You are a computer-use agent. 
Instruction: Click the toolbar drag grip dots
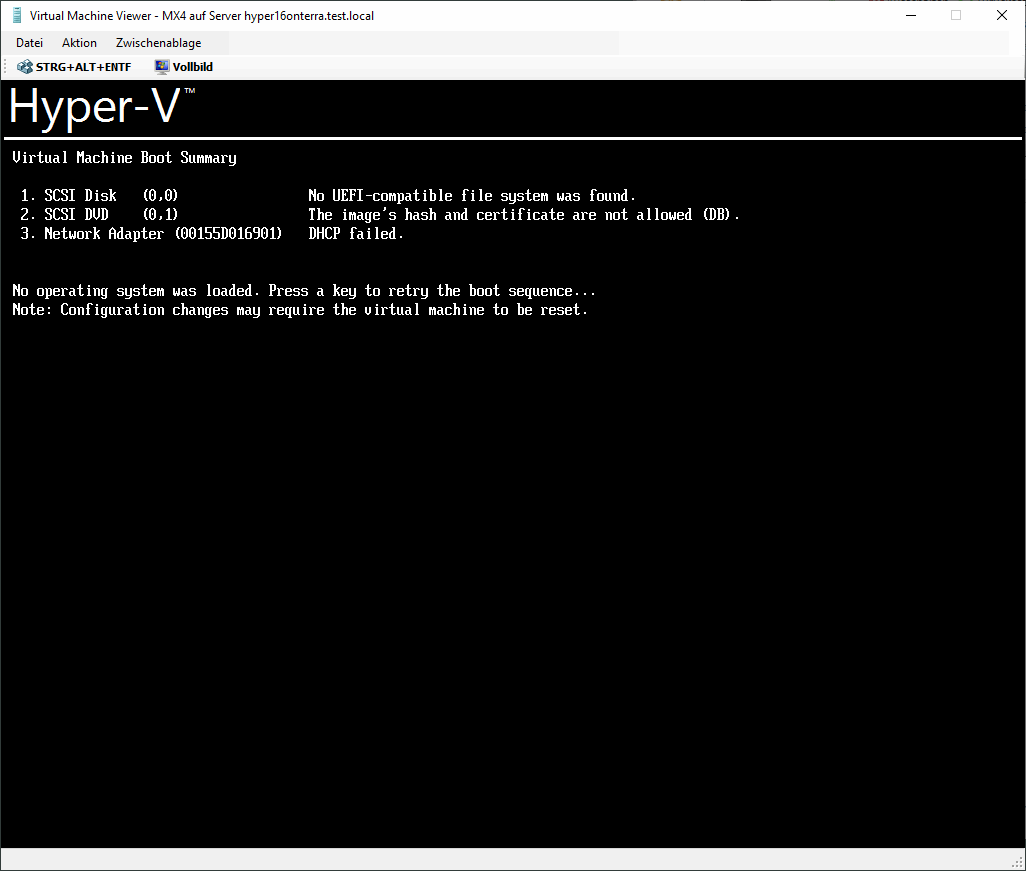coord(4,66)
